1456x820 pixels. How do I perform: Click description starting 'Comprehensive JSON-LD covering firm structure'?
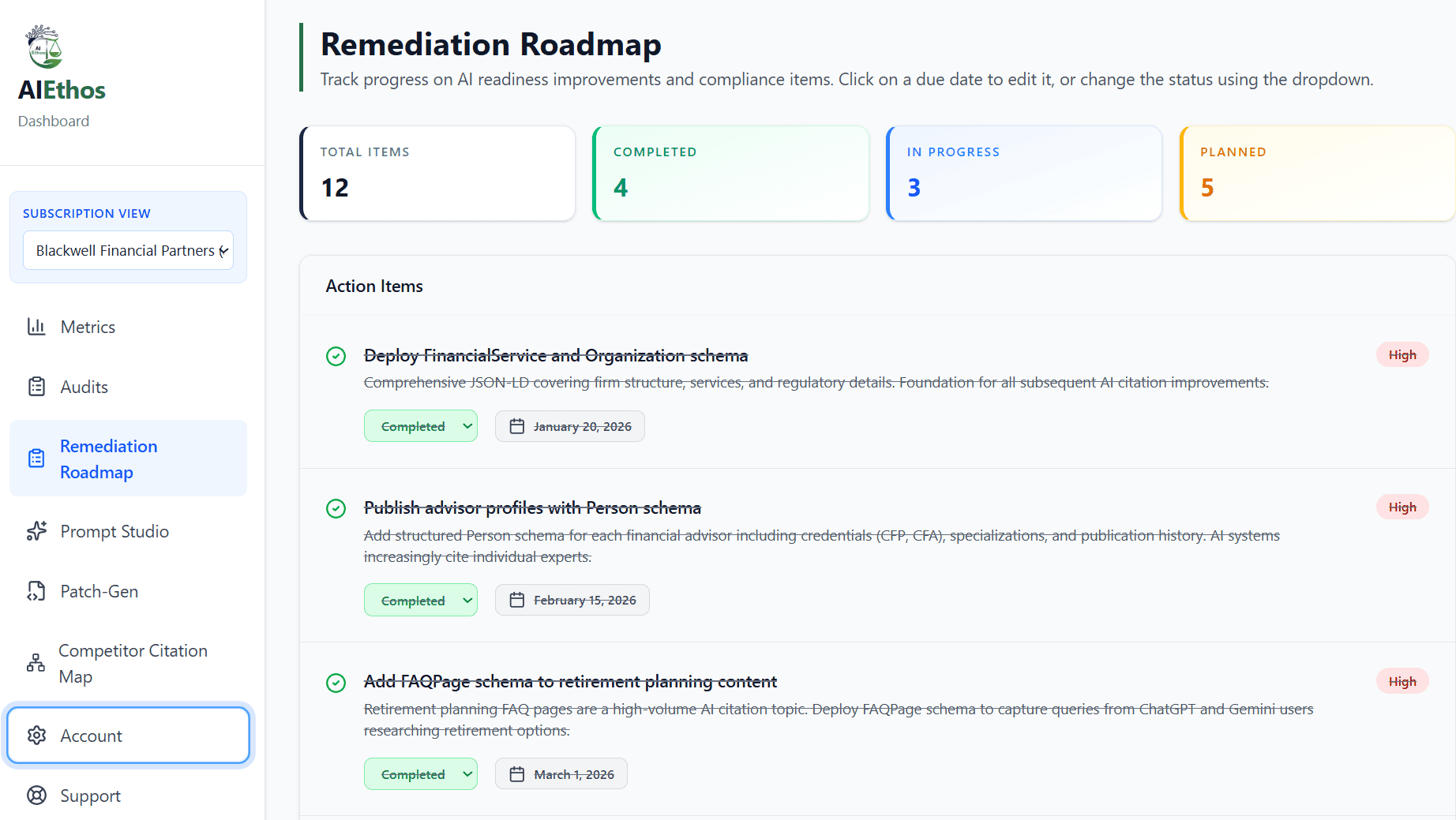[x=816, y=383]
